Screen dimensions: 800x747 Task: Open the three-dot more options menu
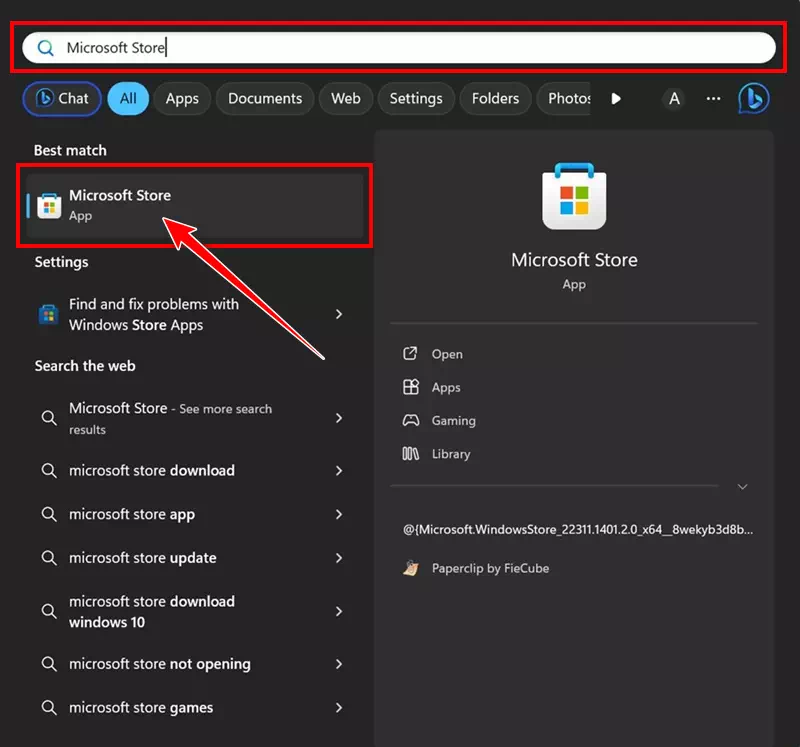click(x=713, y=98)
